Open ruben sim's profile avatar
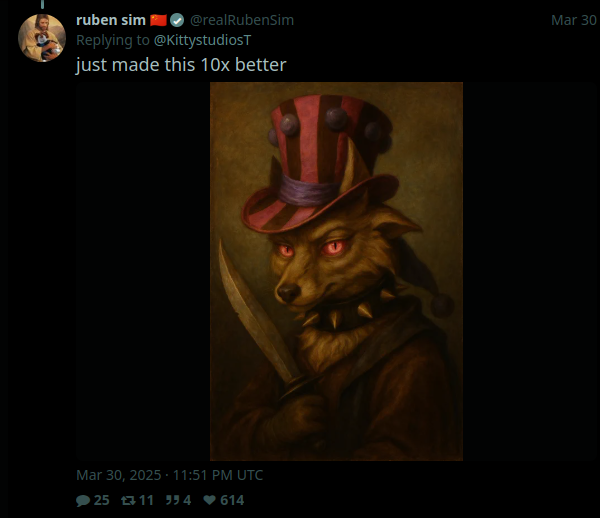Image resolution: width=600 pixels, height=518 pixels. (x=42, y=38)
